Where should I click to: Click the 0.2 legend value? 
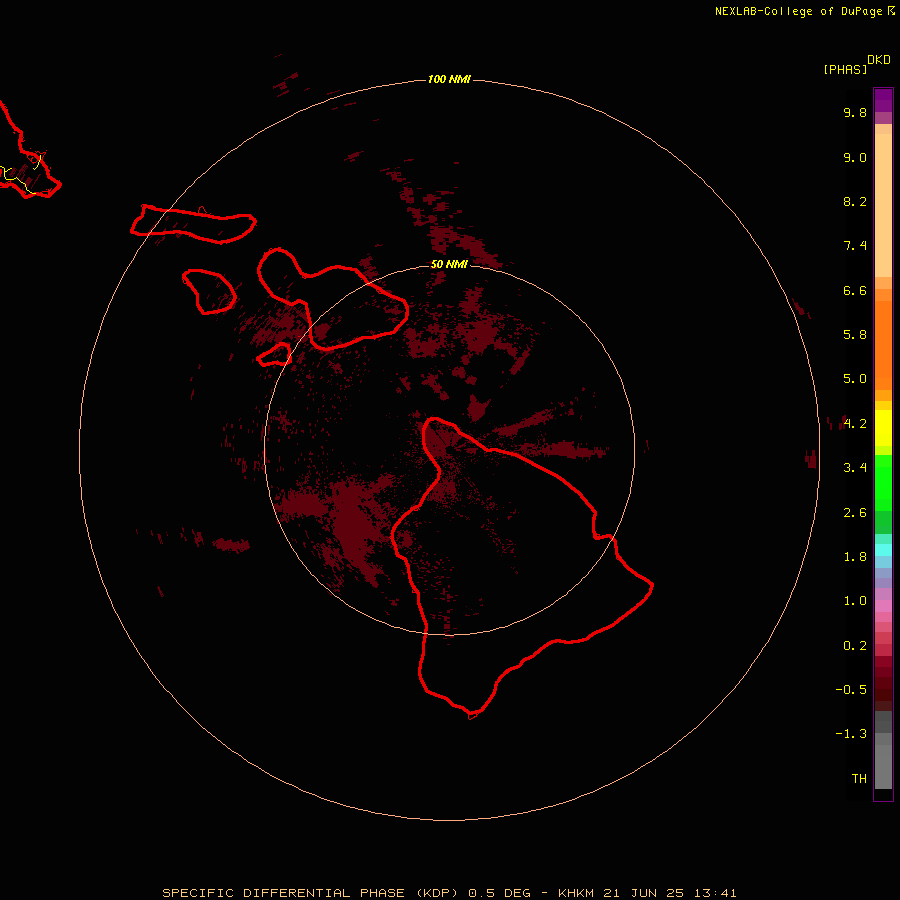855,646
